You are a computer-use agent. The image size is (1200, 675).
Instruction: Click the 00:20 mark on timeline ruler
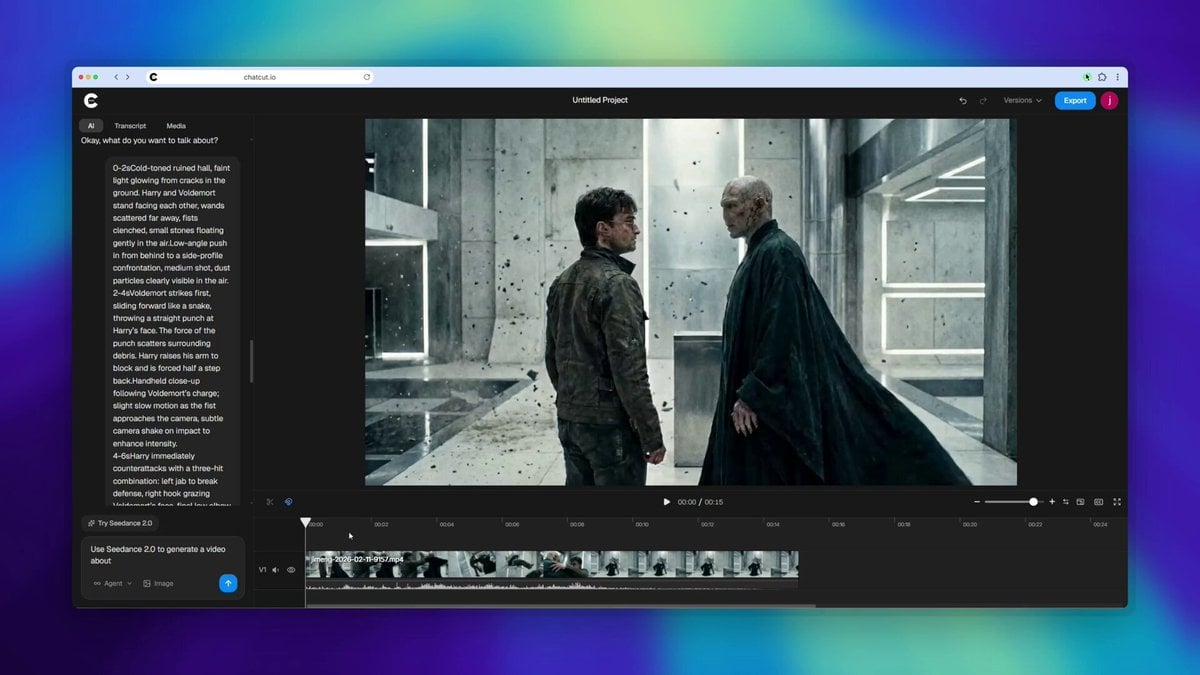coord(969,524)
